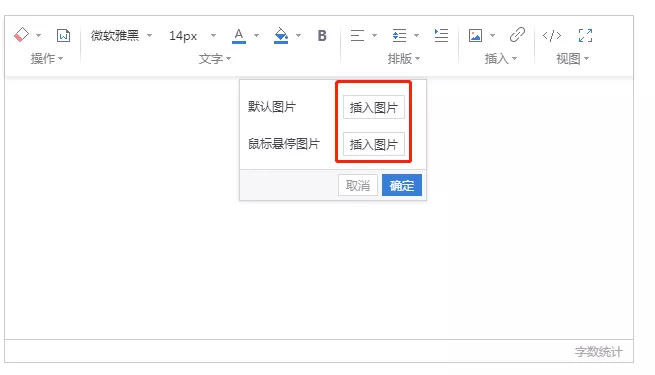This screenshot has width=655, height=375.
Task: Click the indent paragraph icon
Action: pyautogui.click(x=441, y=35)
